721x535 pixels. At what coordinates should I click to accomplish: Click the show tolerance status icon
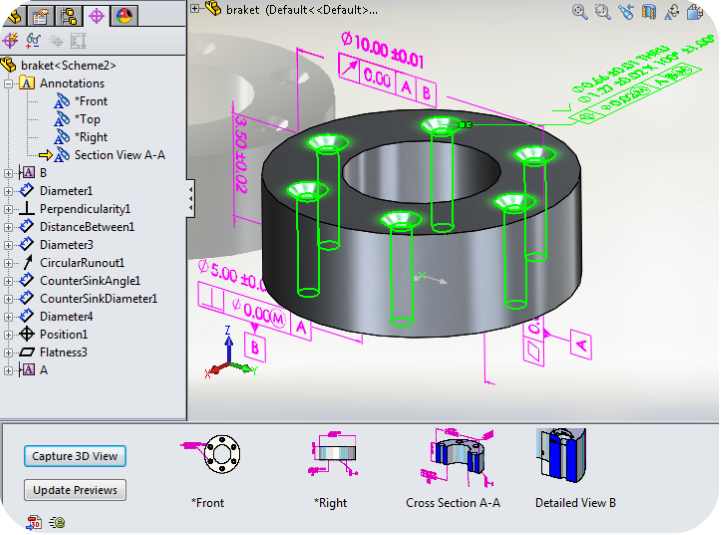[33, 41]
